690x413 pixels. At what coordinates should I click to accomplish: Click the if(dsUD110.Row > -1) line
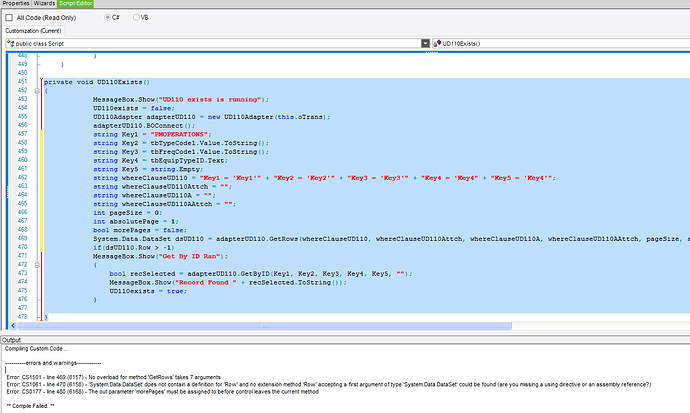pyautogui.click(x=134, y=248)
